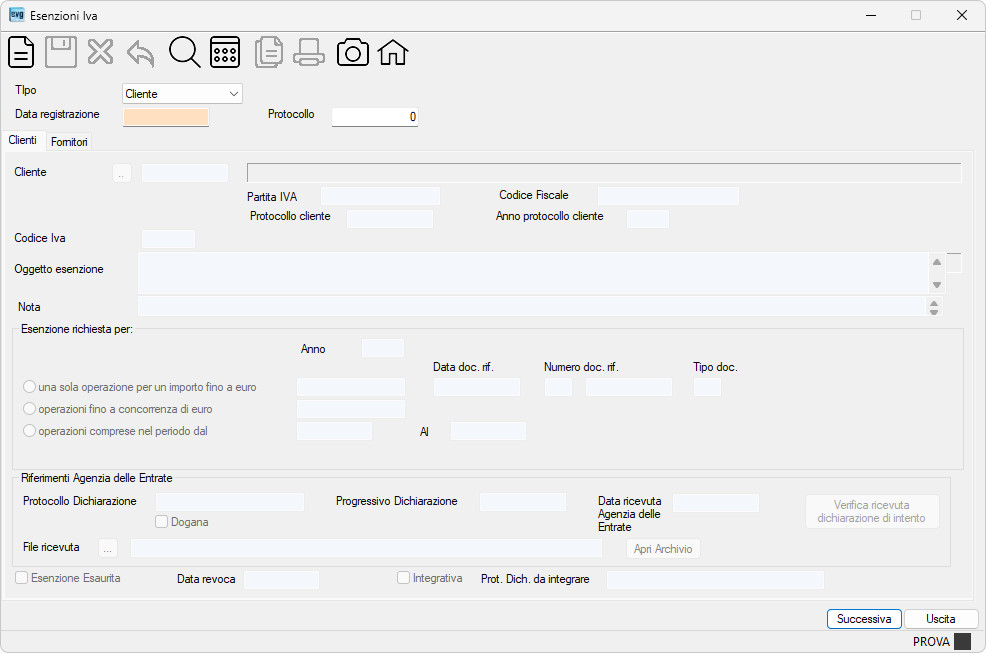This screenshot has height=653, width=986.
Task: Toggle the Dogana checkbox
Action: tap(162, 522)
